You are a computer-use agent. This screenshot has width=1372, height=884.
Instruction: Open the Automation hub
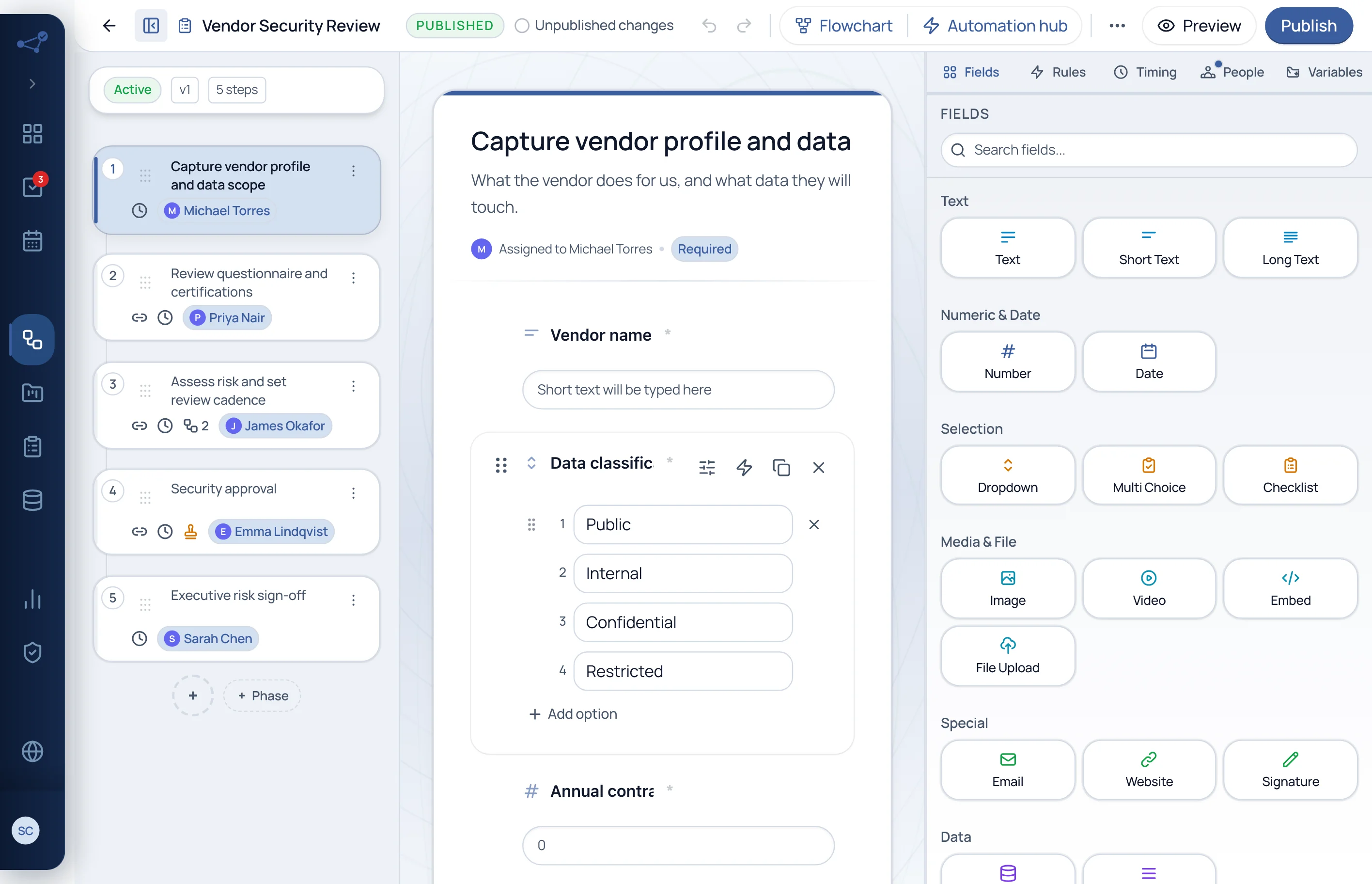(995, 25)
